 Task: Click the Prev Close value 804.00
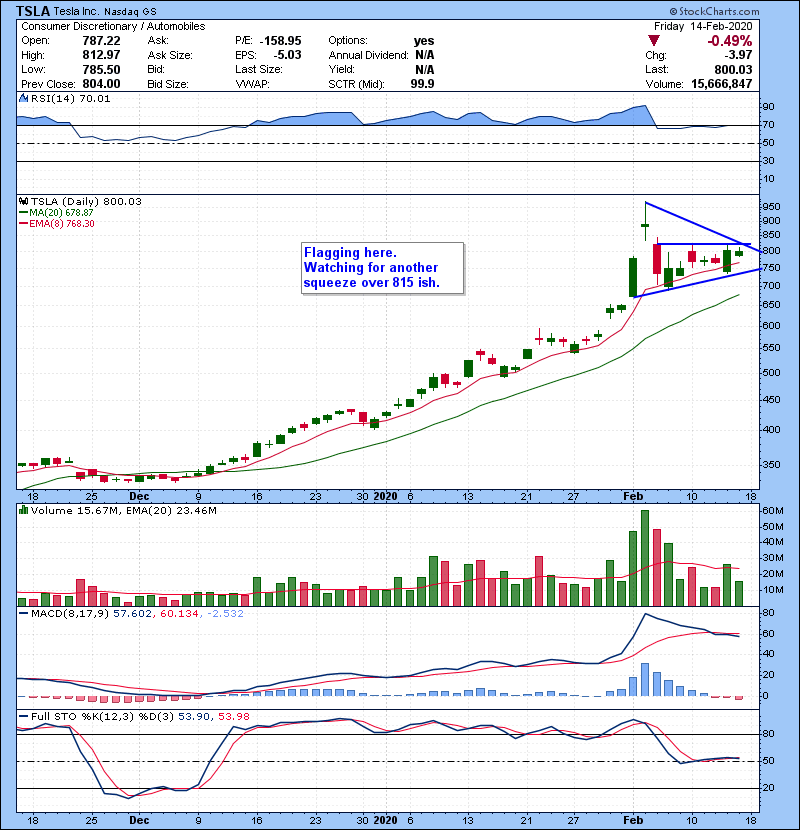click(101, 84)
